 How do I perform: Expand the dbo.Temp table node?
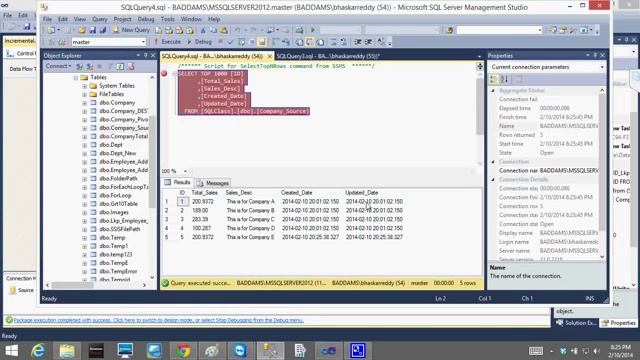point(84,238)
